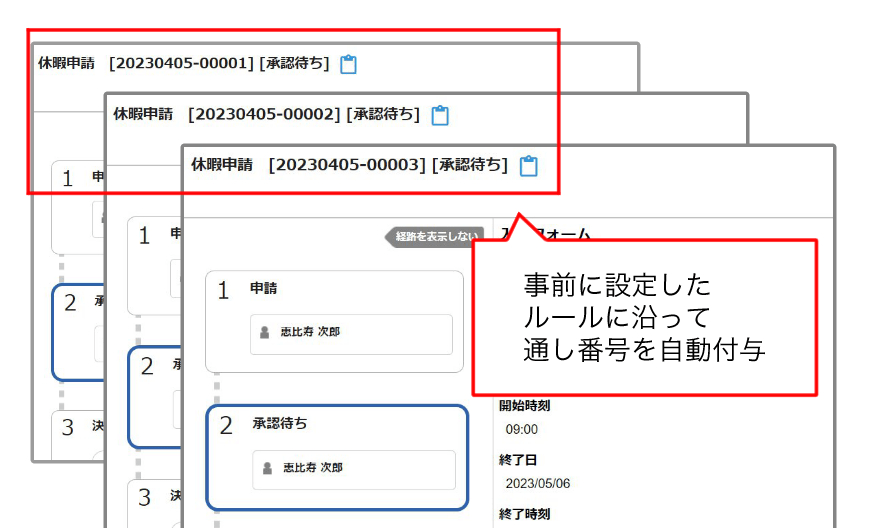Screen dimensions: 880x528
Task: Click clipboard icon next to 20230405-00002
Action: [x=440, y=115]
